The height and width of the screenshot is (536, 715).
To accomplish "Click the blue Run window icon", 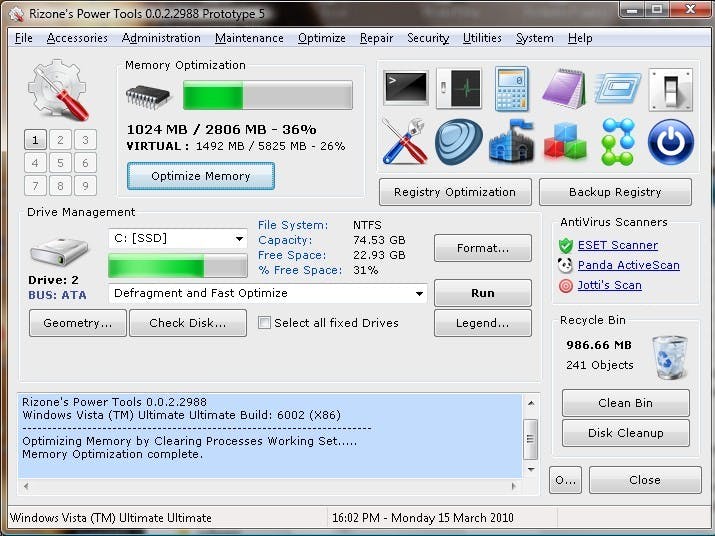I will click(618, 87).
